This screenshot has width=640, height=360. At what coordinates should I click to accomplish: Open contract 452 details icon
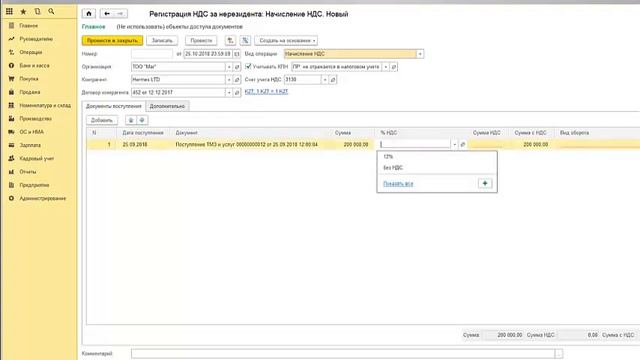click(237, 93)
